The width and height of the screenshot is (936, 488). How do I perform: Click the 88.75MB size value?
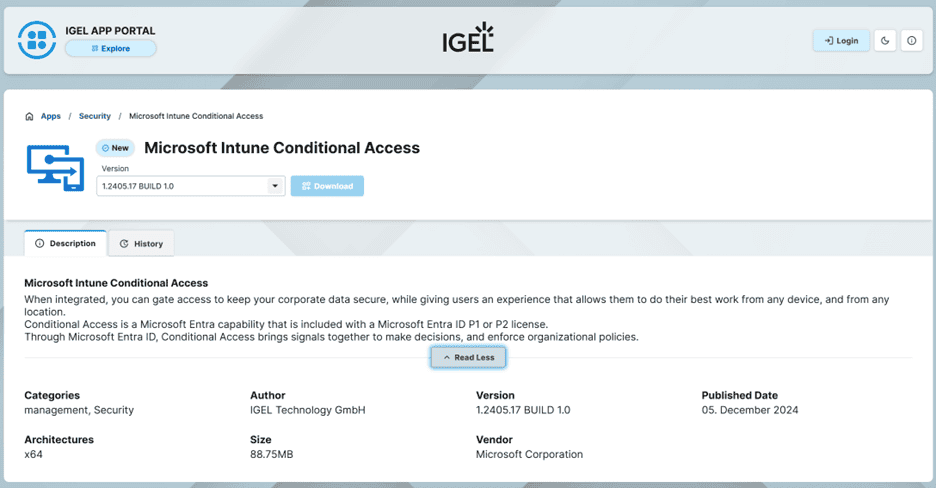point(272,454)
